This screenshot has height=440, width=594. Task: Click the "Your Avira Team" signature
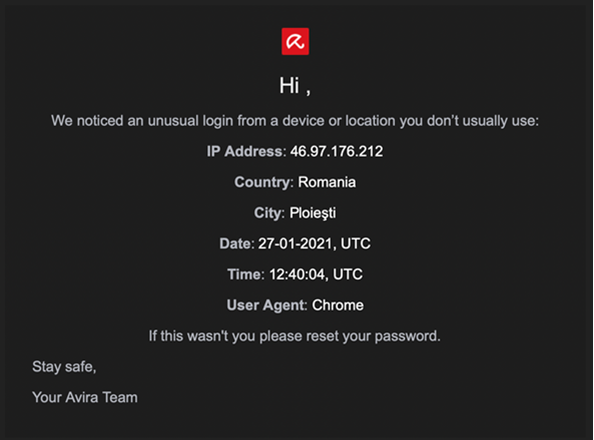[85, 398]
